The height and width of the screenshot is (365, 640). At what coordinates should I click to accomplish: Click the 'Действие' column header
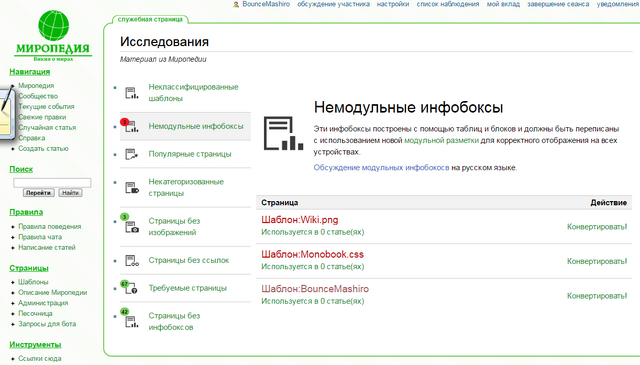click(x=609, y=203)
